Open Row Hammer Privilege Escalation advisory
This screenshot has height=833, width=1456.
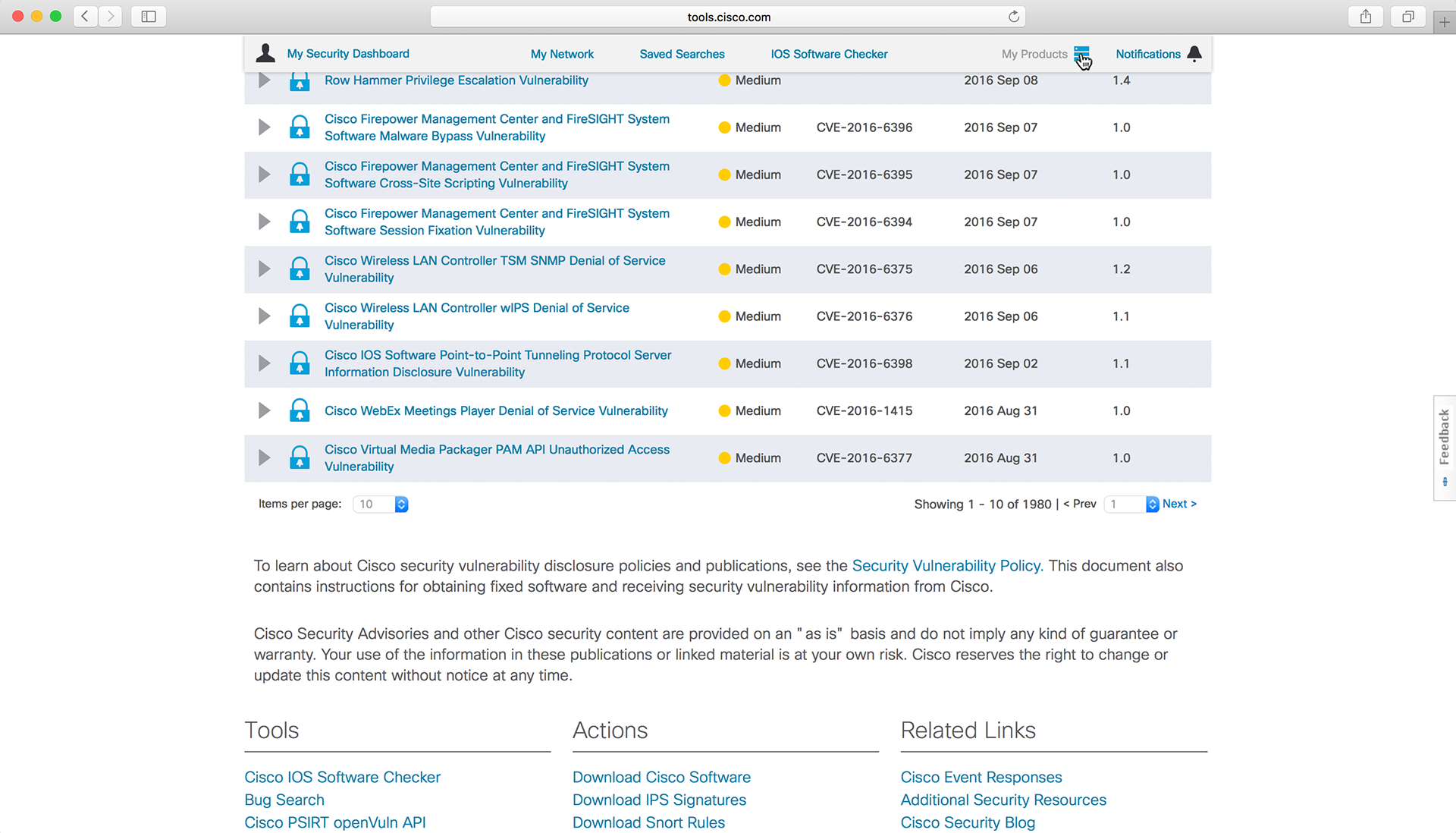[457, 80]
